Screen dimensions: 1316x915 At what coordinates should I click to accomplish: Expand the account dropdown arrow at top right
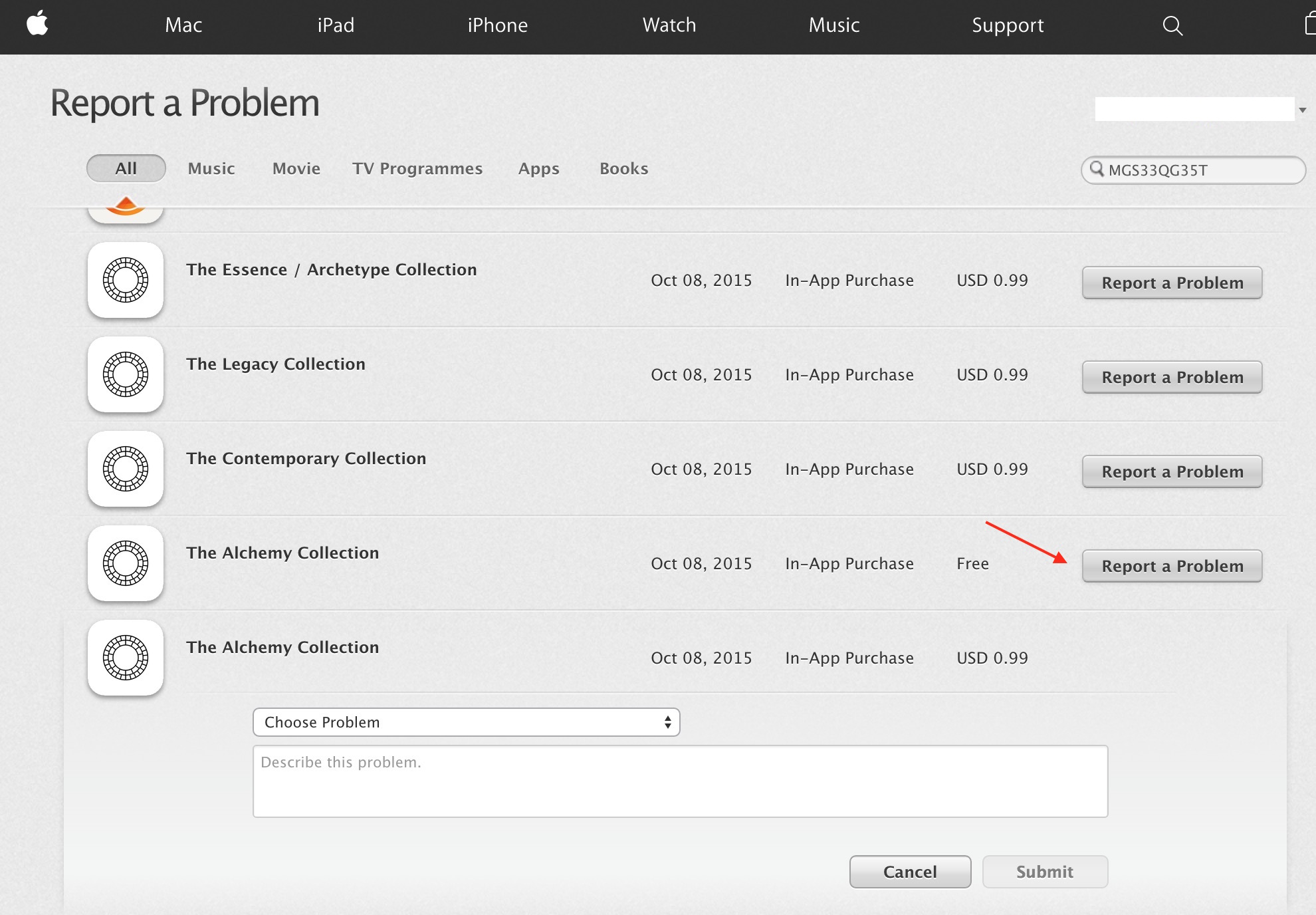[1303, 110]
